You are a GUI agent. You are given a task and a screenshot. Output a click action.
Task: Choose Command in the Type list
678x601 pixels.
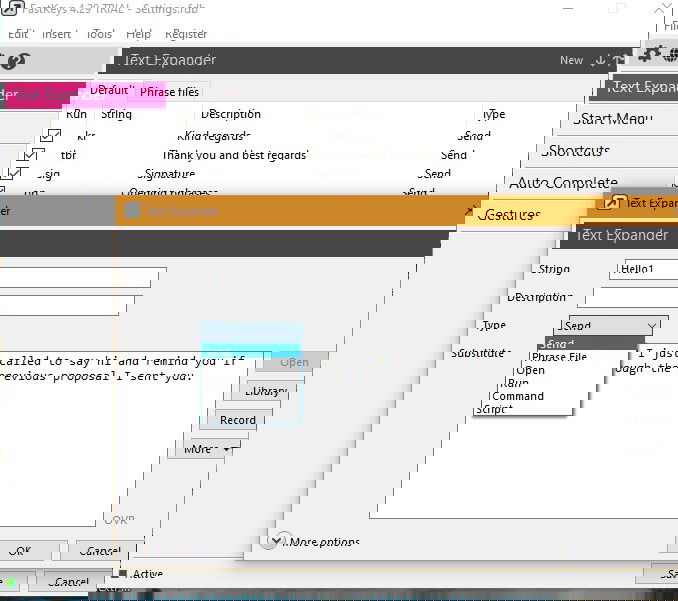click(518, 396)
